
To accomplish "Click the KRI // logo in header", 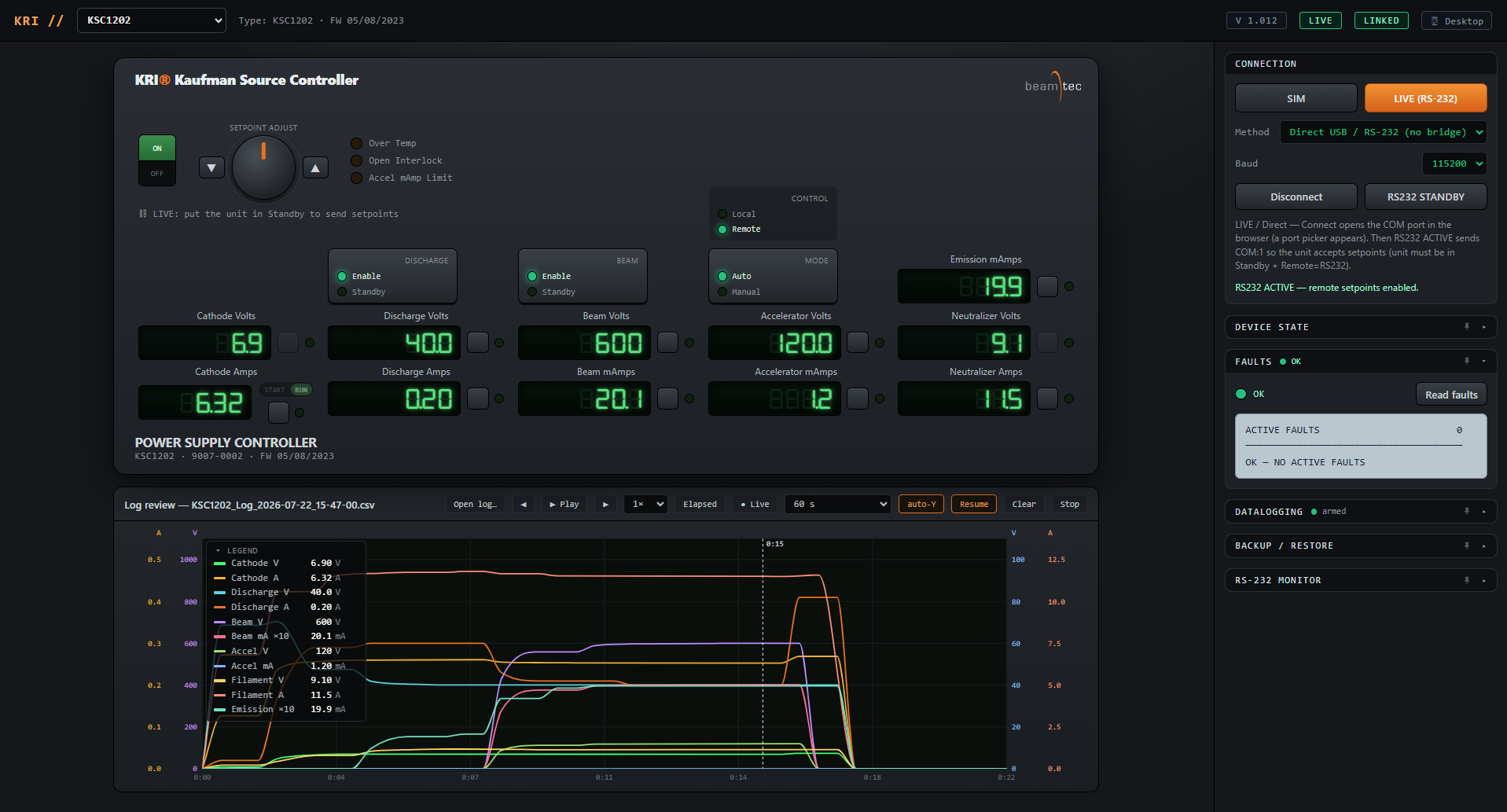I will 39,20.
